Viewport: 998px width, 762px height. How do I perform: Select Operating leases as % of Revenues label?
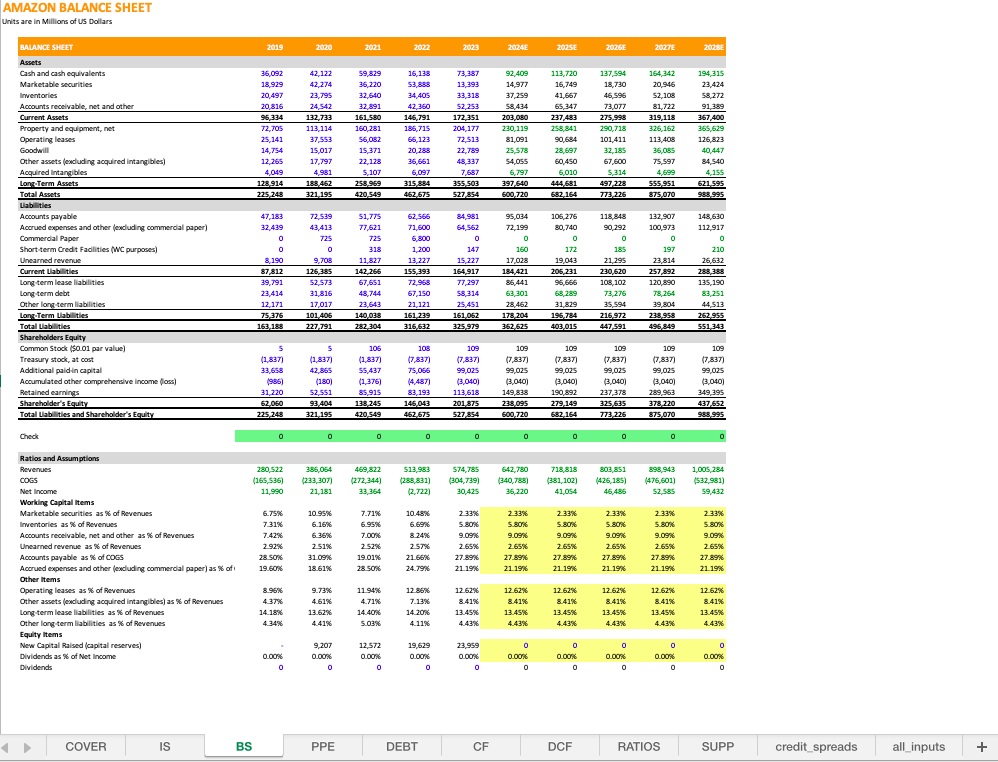tap(77, 591)
